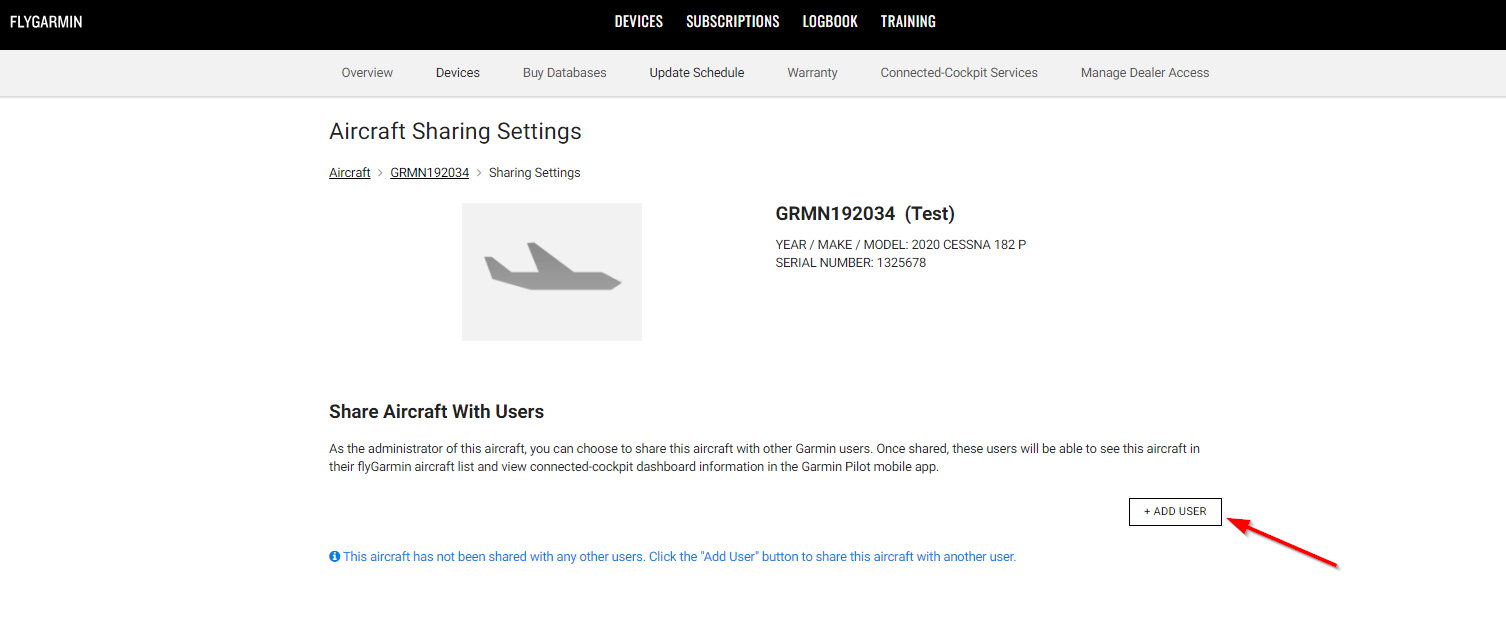Click the YEAR / MAKE / MODEL line
1506x619 pixels.
901,245
